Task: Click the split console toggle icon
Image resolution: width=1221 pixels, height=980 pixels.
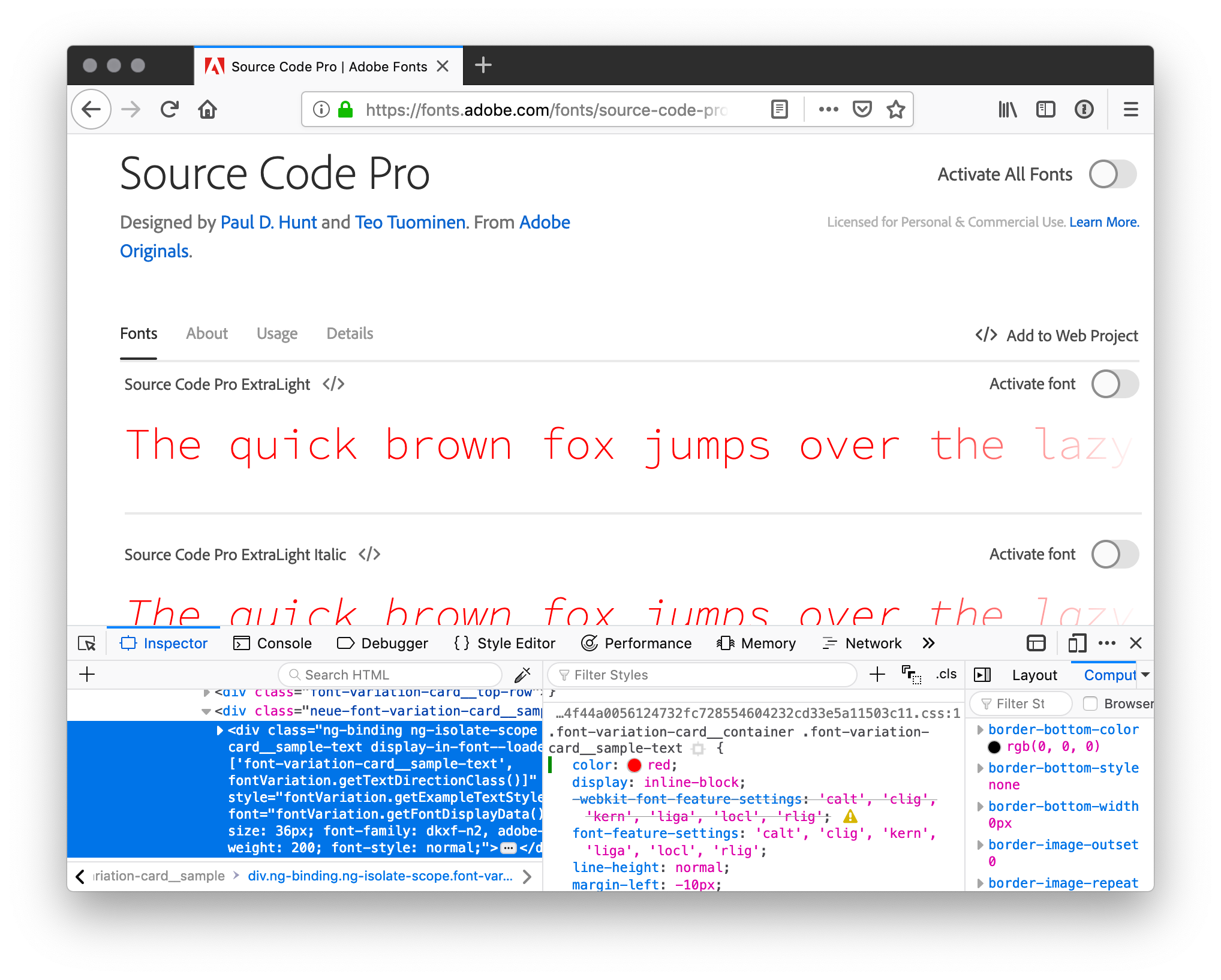Action: [1036, 643]
